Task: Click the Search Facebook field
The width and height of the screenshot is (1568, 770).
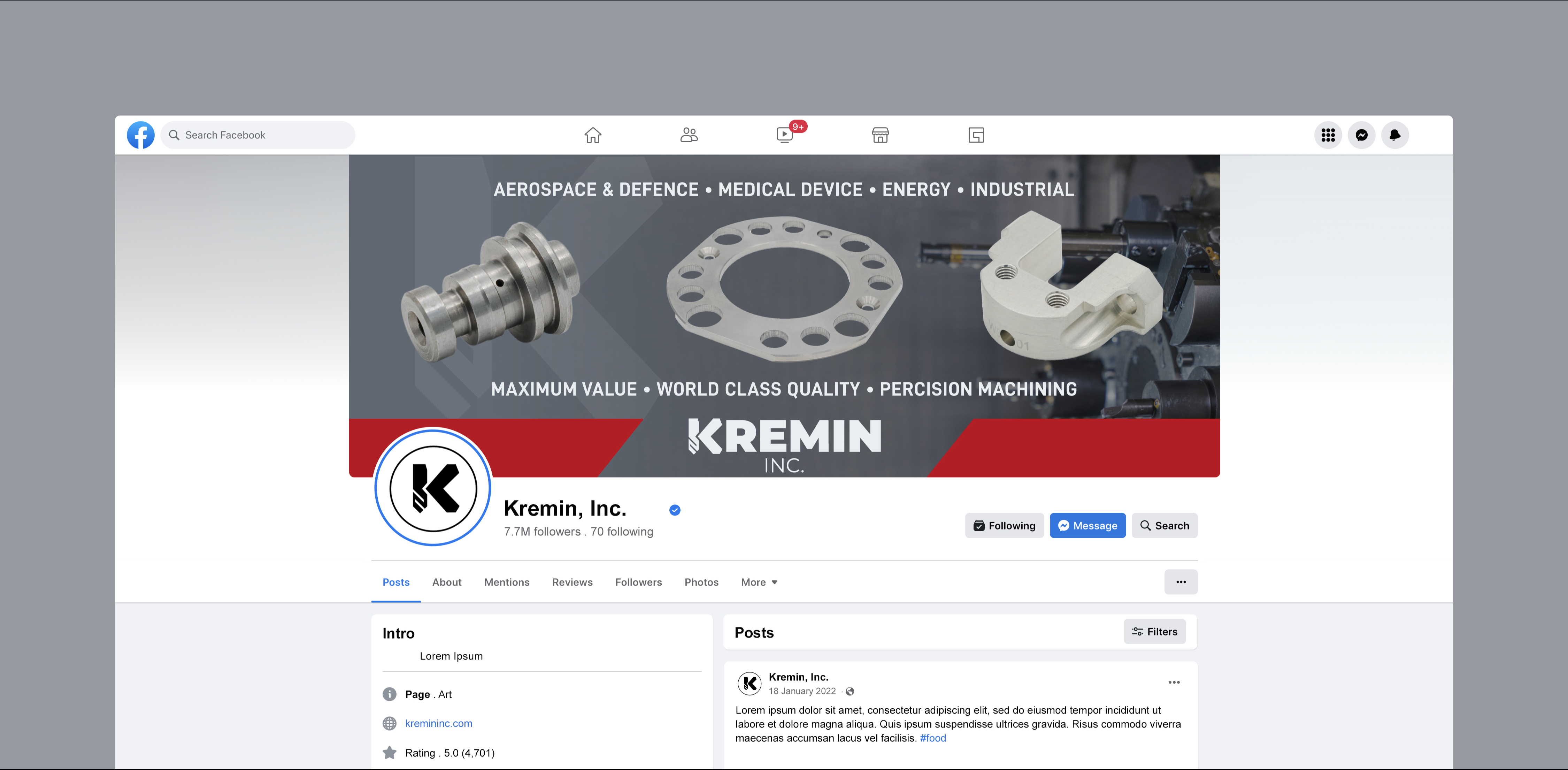Action: [x=258, y=135]
